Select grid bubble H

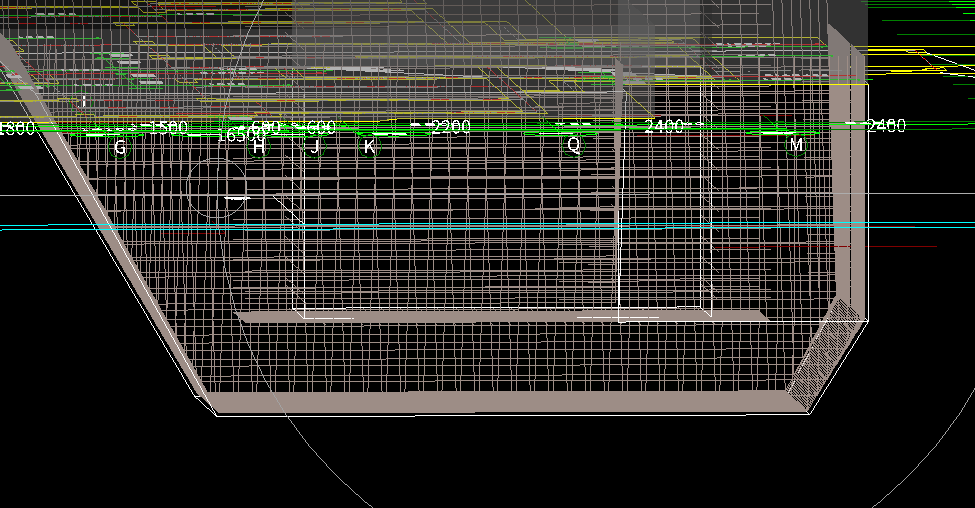259,147
